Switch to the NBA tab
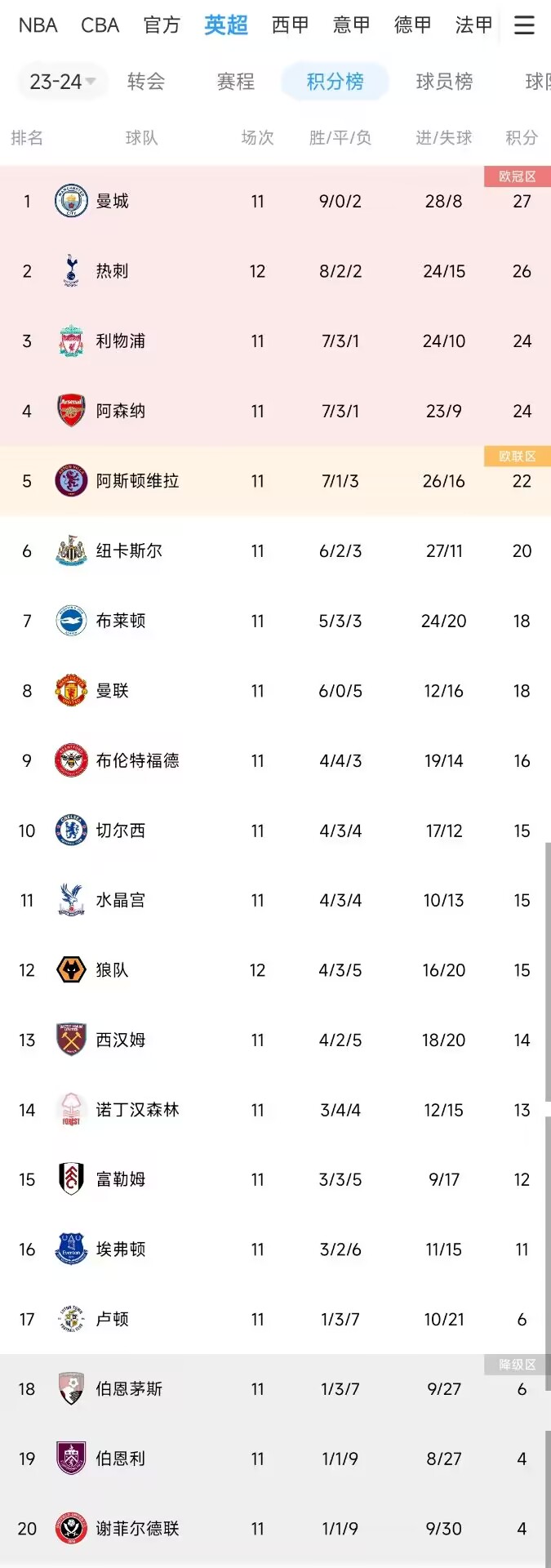Screen dimensions: 551x1568 38,25
